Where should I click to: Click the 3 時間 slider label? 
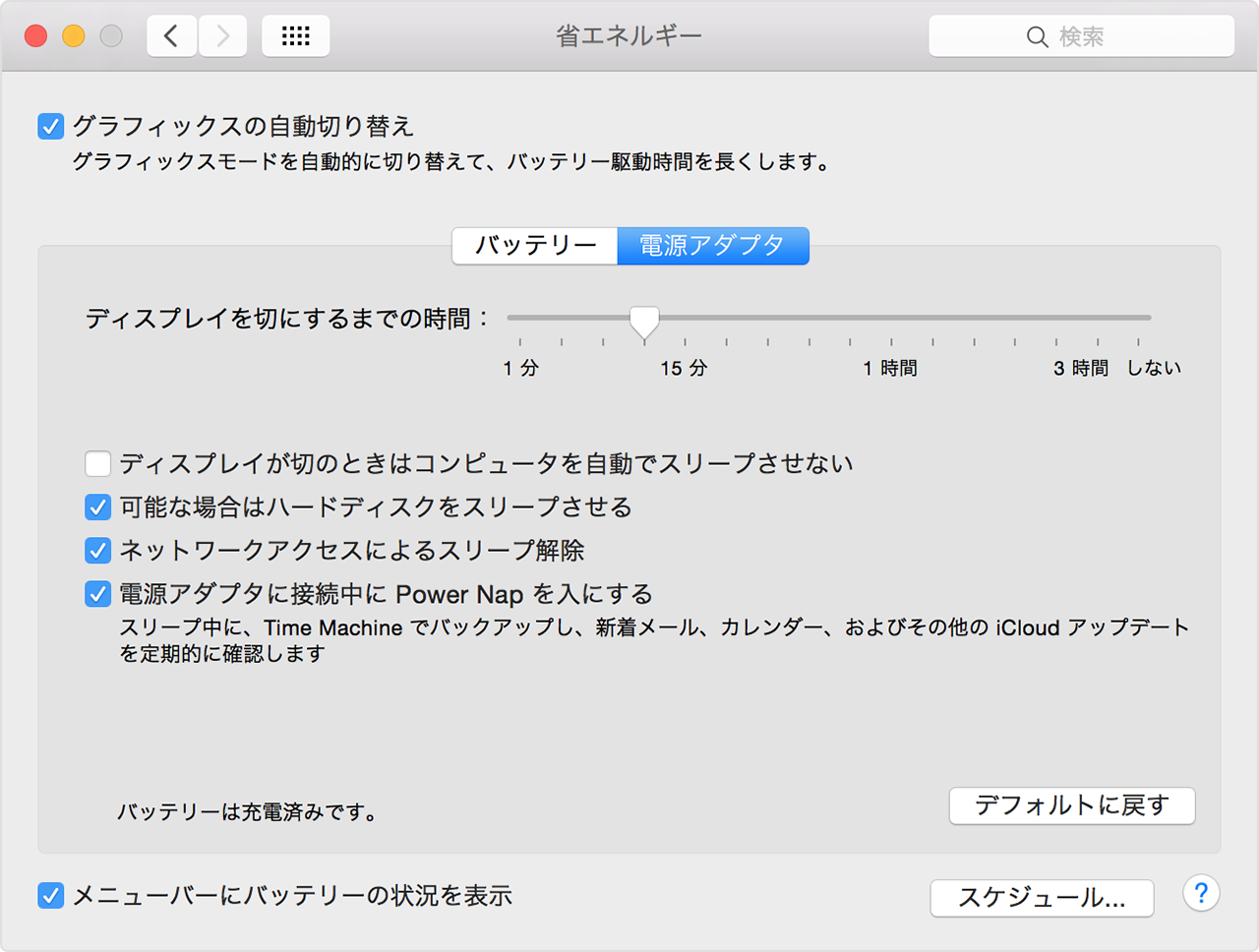click(1081, 368)
